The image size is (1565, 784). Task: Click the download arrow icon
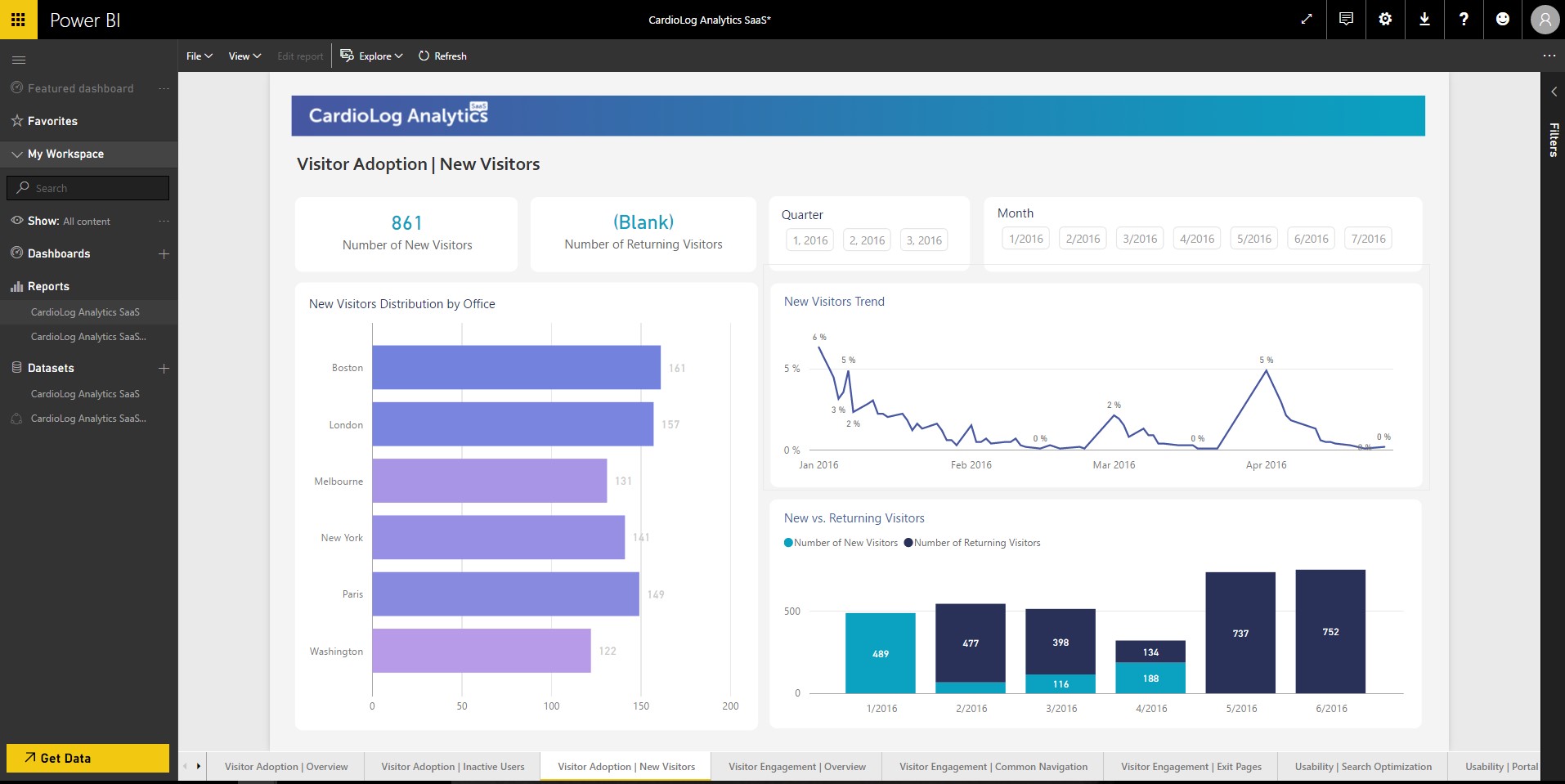pos(1424,19)
